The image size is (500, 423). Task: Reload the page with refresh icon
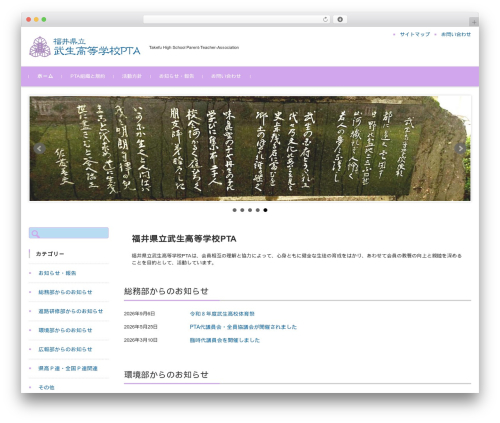(325, 19)
